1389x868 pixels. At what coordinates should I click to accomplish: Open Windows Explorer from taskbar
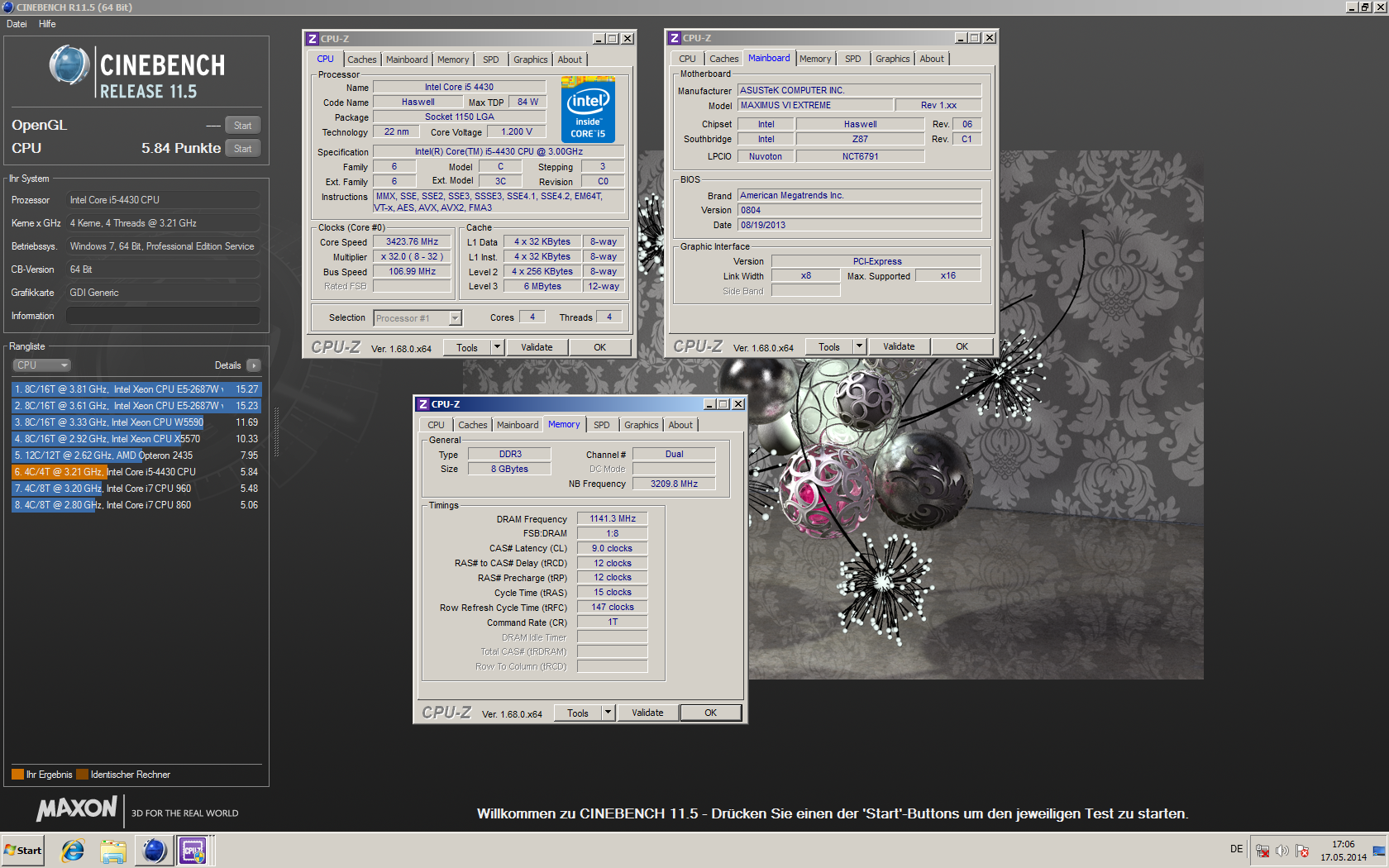[x=113, y=850]
